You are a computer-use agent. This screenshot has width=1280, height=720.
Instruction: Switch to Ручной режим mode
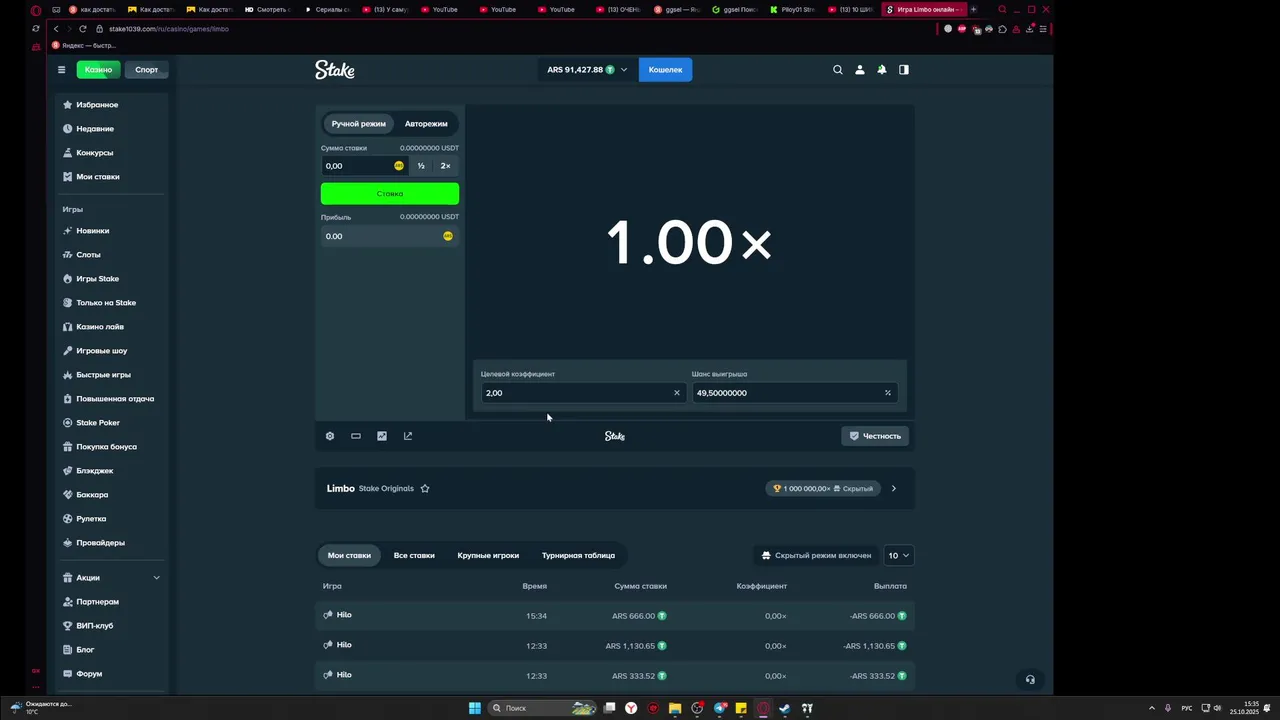pos(359,124)
